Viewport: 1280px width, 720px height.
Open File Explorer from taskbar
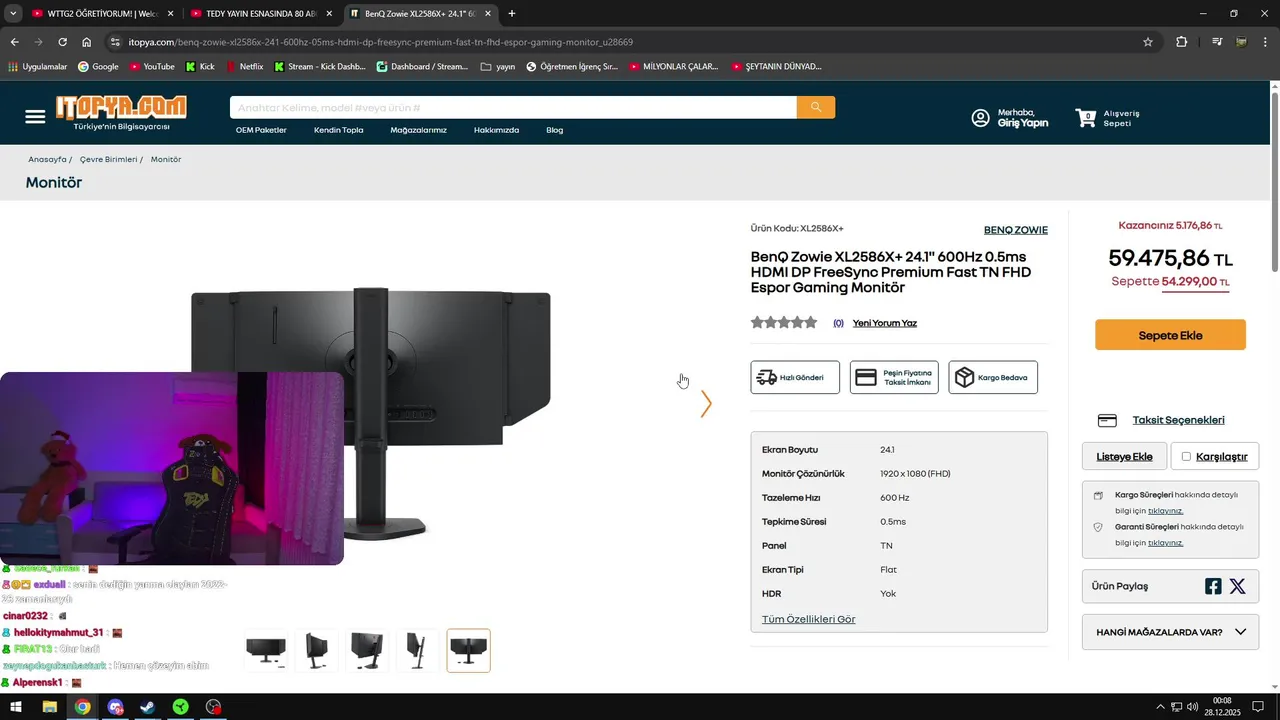click(x=49, y=707)
